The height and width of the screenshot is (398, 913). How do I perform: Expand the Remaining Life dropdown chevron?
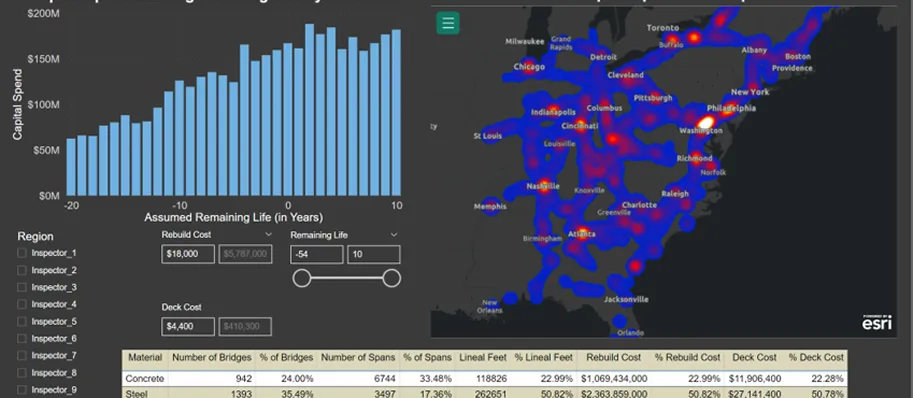pyautogui.click(x=394, y=234)
